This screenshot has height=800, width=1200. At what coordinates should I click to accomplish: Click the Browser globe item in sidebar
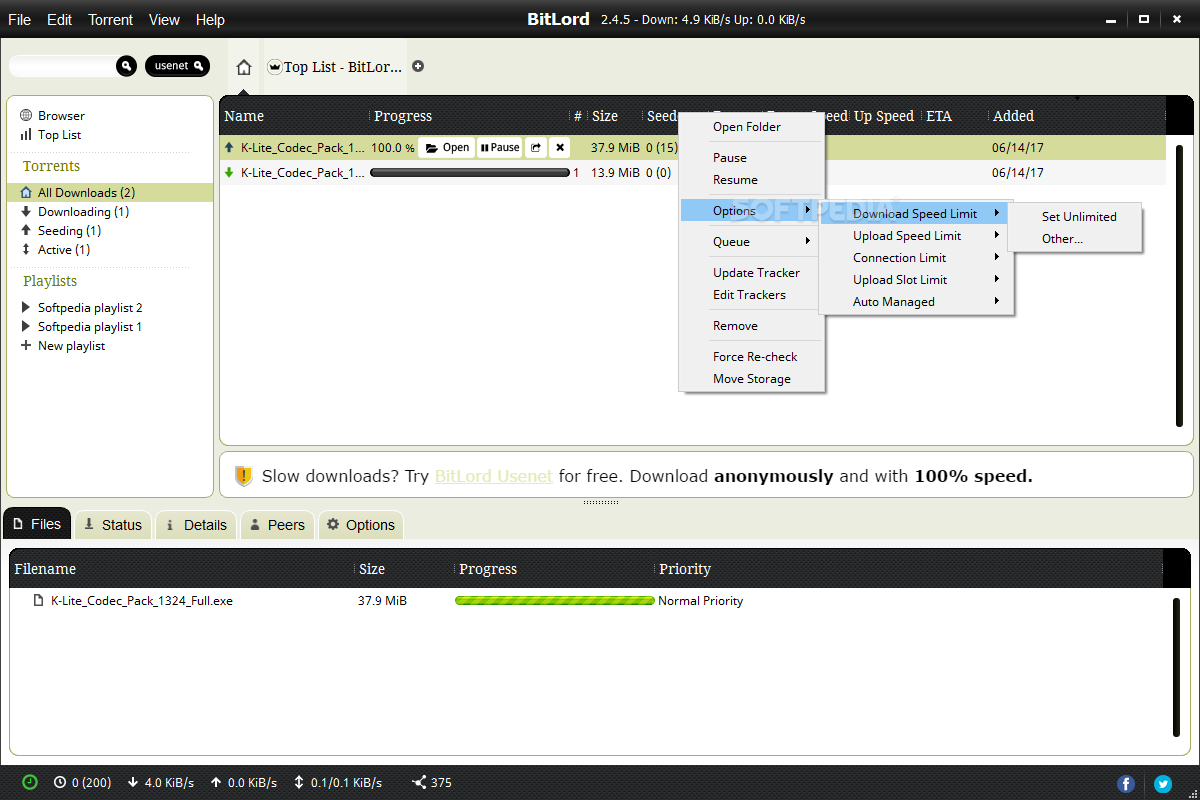coord(53,116)
